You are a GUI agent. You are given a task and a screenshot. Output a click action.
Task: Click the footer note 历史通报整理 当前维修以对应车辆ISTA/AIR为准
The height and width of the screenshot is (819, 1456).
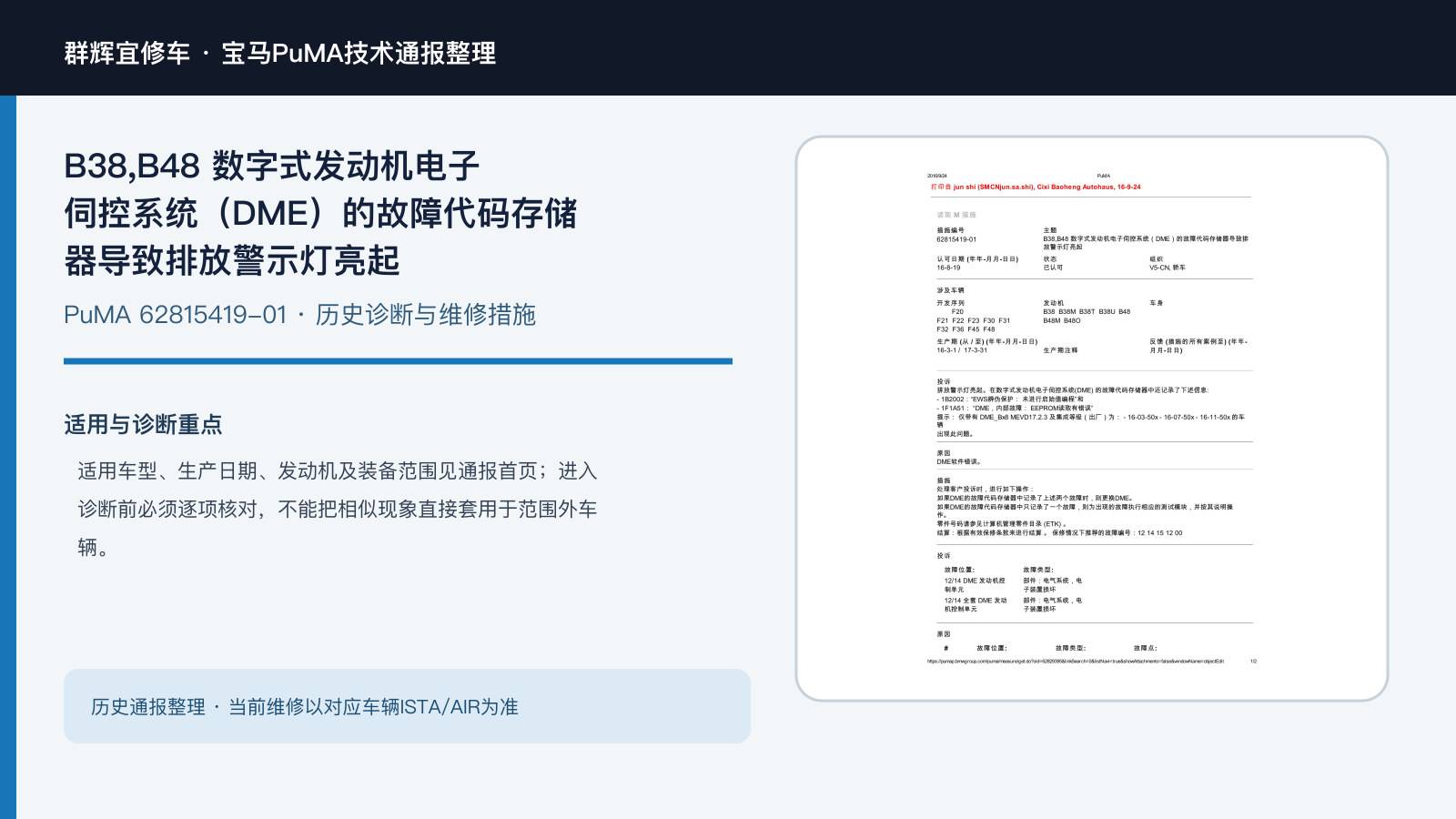click(x=304, y=707)
